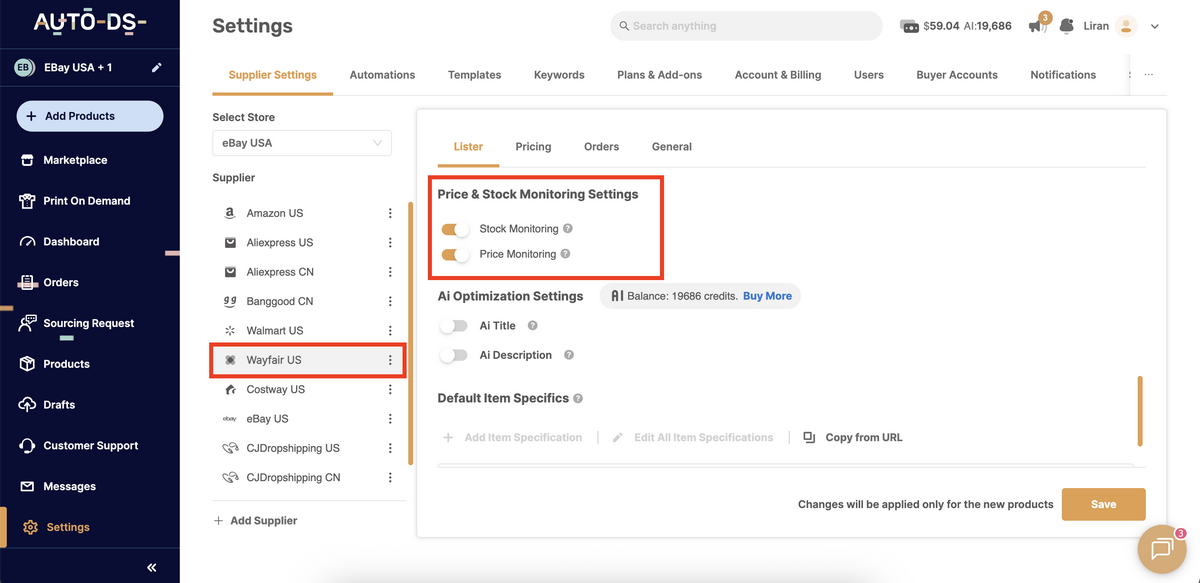Switch to the Pricing tab
This screenshot has height=583, width=1200.
533,146
